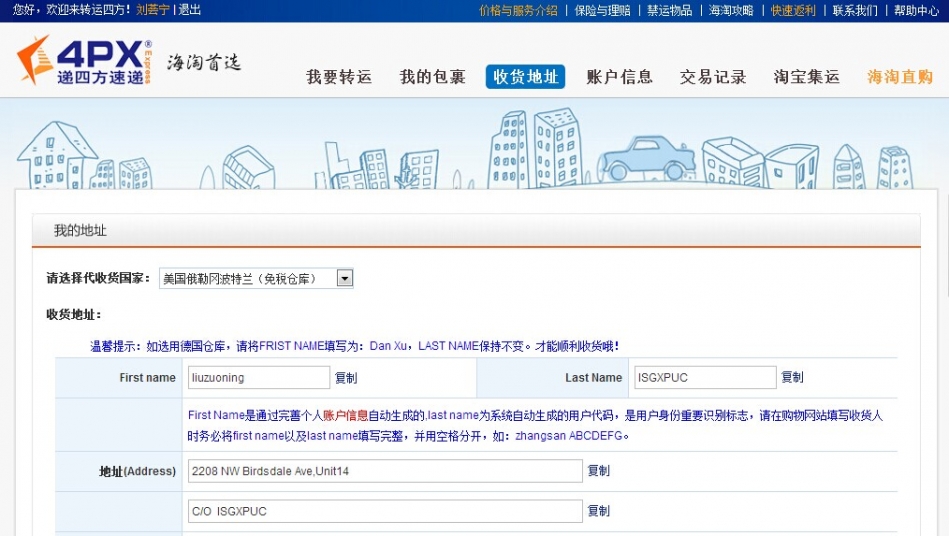
Task: Focus the C/O ISGXPUC address field
Action: pos(385,511)
